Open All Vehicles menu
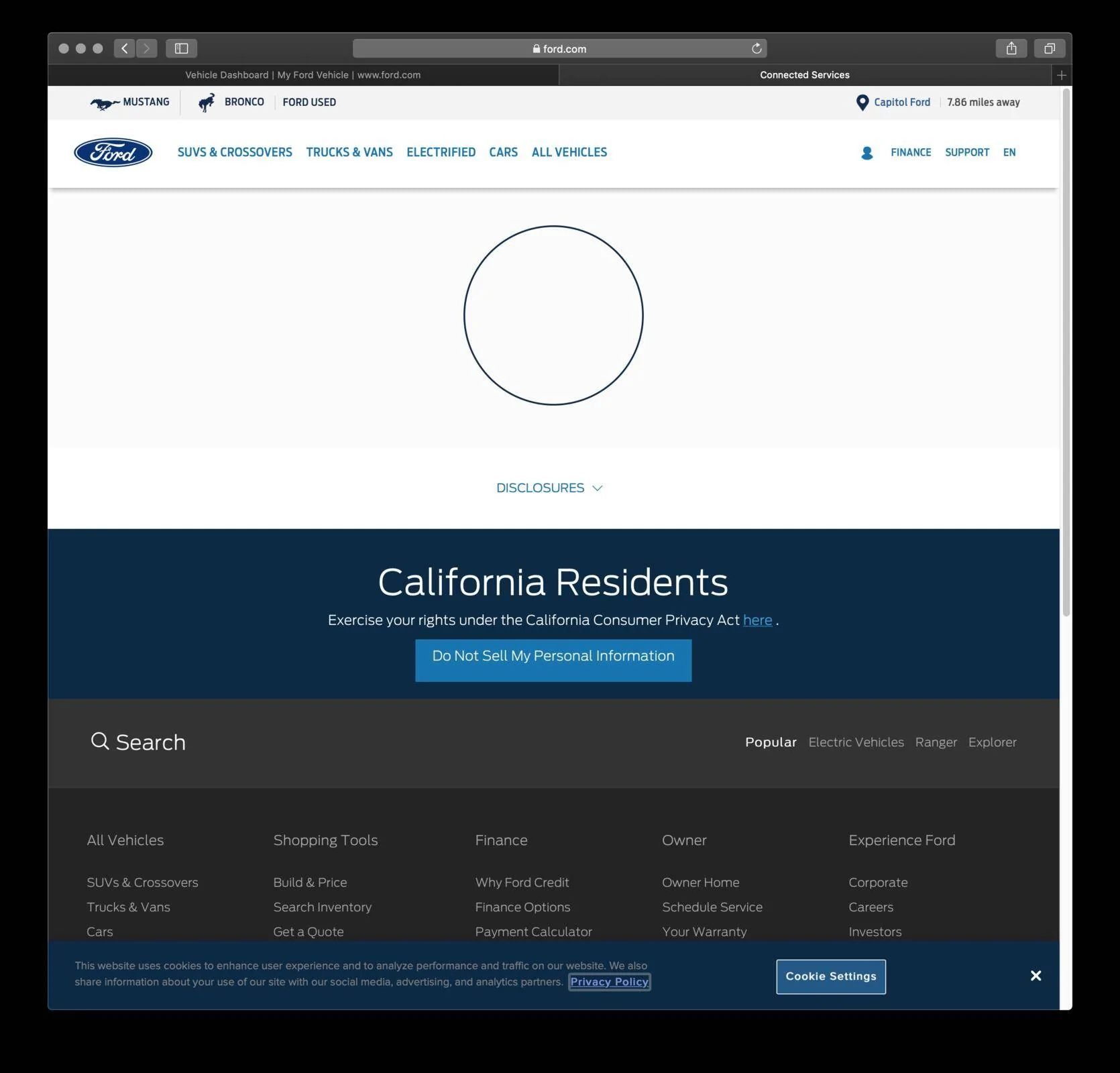This screenshot has height=1073, width=1120. click(569, 152)
